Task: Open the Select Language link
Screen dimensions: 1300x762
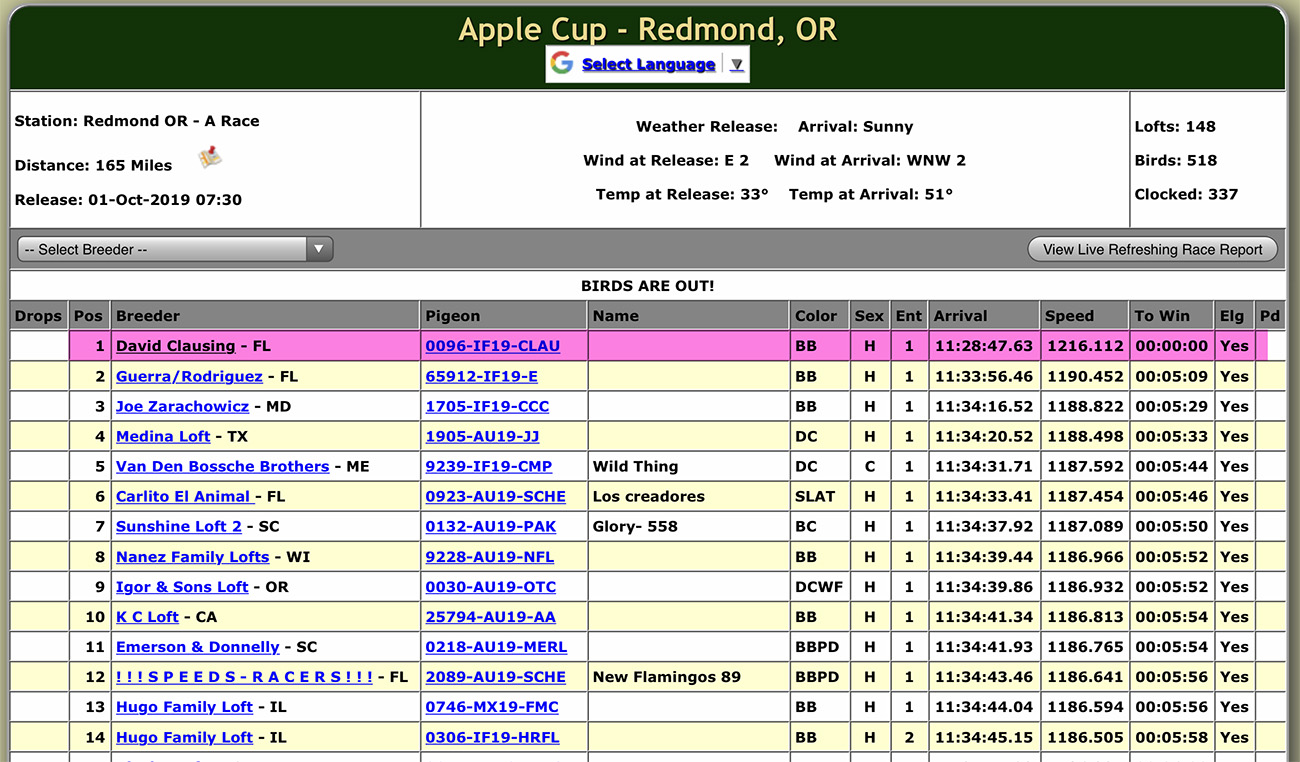Action: tap(648, 64)
